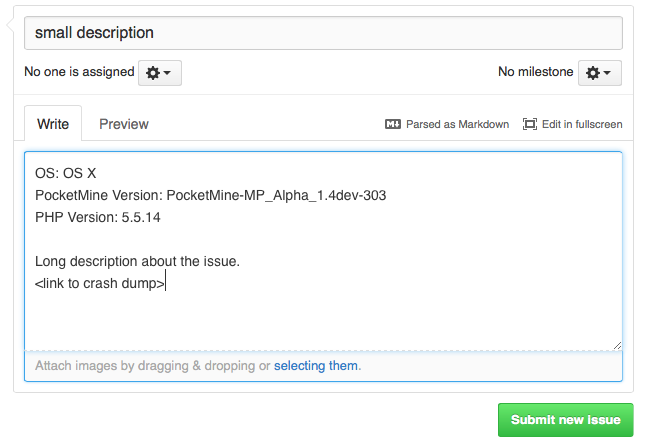Open the milestone gear menu

coord(599,73)
